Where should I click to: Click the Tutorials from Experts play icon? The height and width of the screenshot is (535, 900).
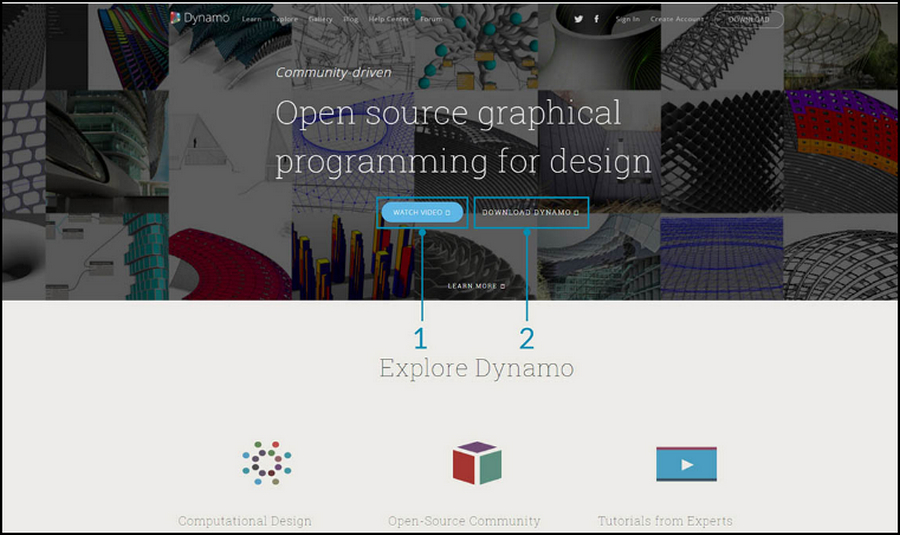686,464
